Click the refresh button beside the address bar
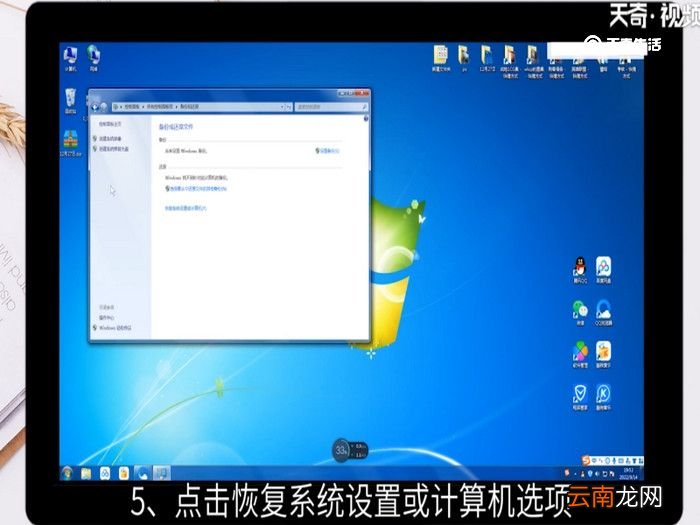This screenshot has width=700, height=525. point(289,107)
